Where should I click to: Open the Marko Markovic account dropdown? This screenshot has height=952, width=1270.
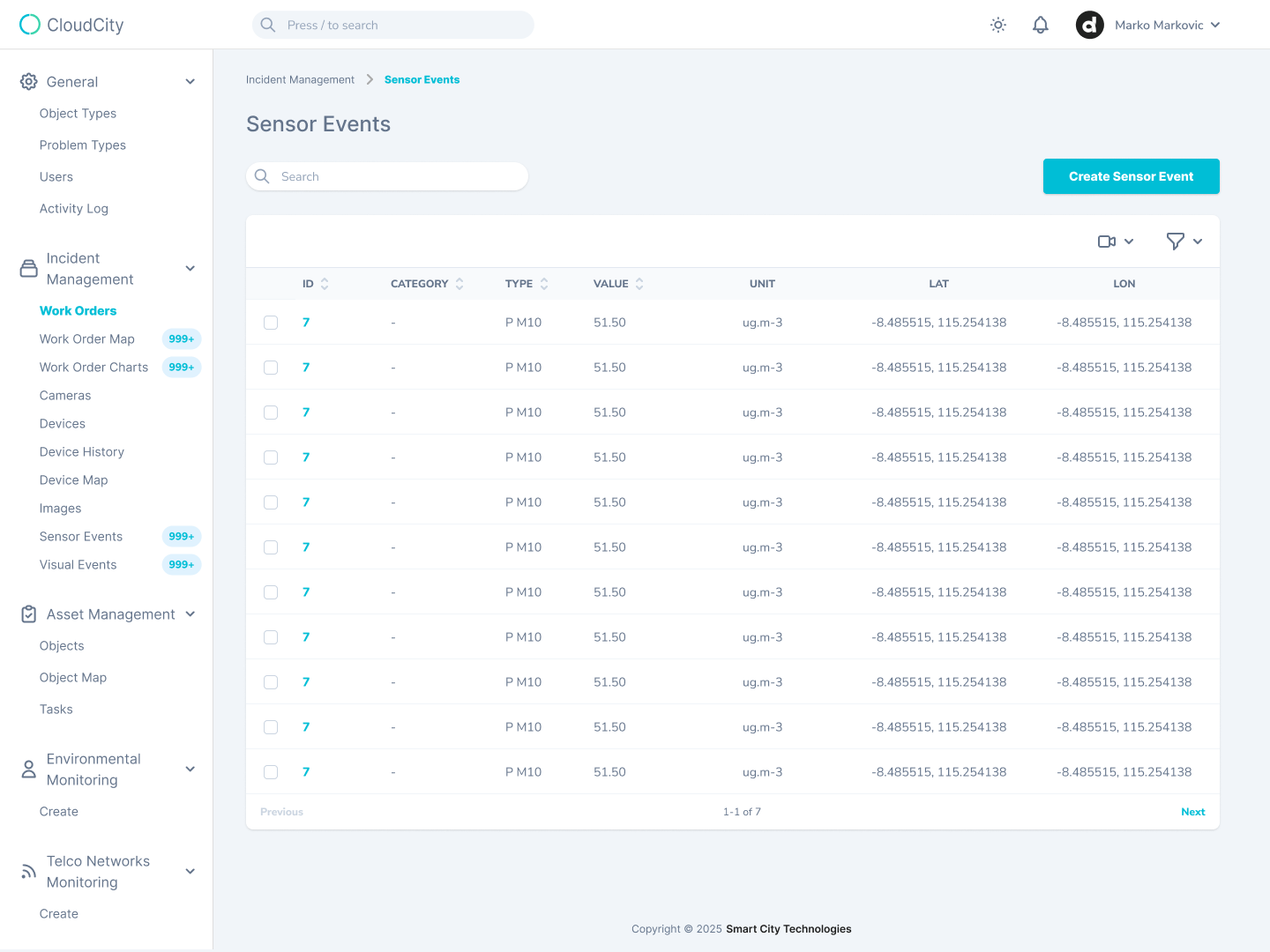(1167, 26)
